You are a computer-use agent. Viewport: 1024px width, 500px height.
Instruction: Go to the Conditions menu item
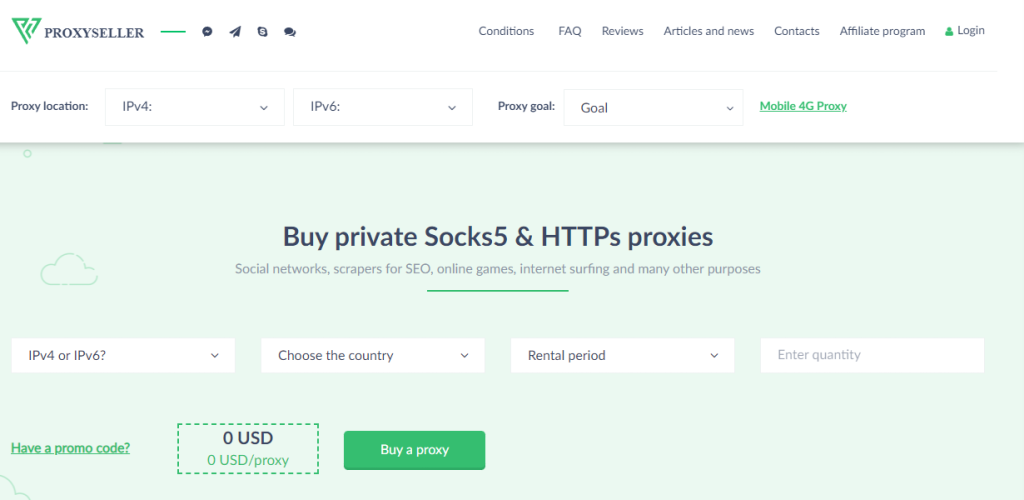tap(506, 31)
